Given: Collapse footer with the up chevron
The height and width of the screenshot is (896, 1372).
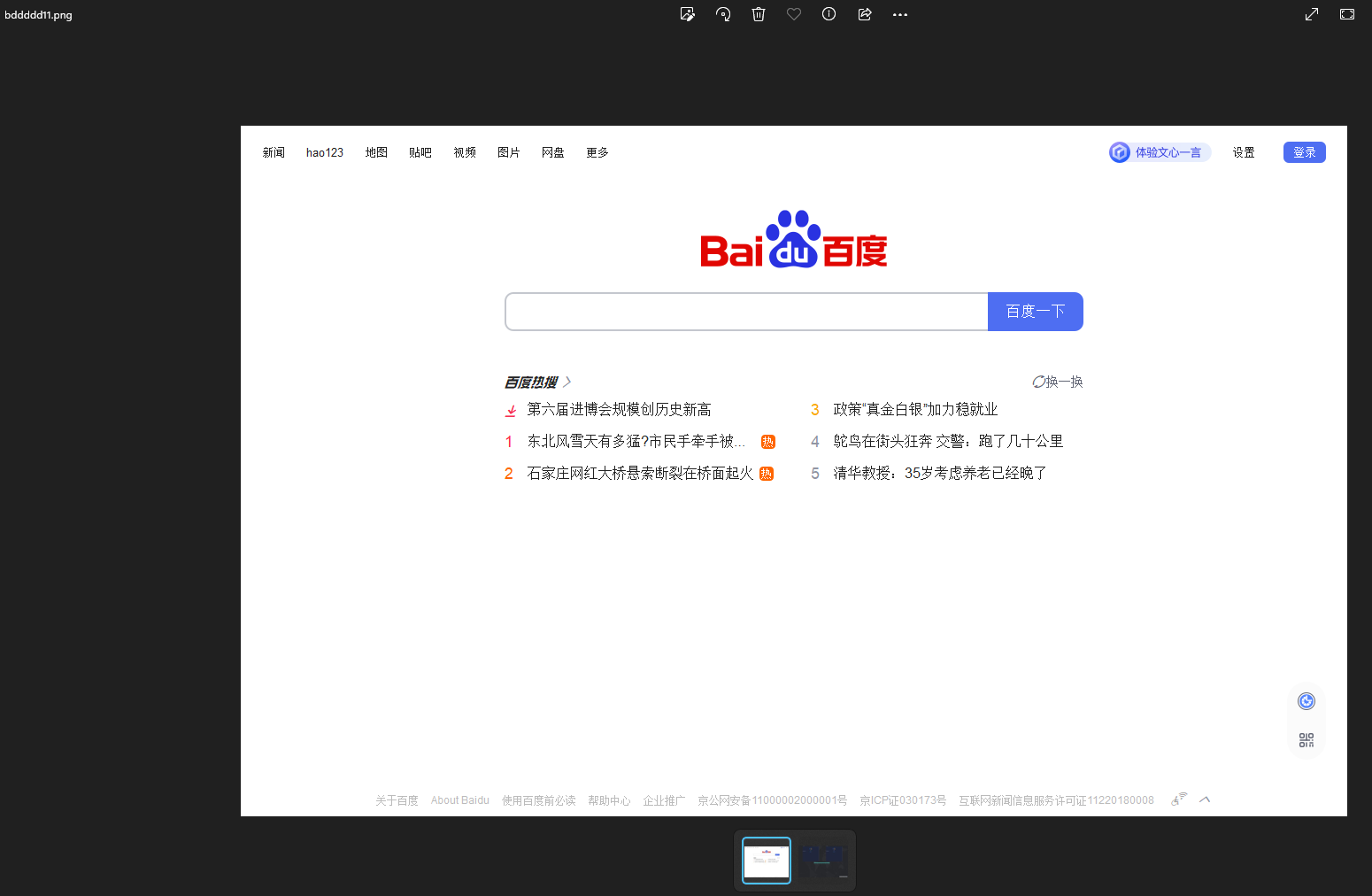Looking at the screenshot, I should coord(1205,799).
